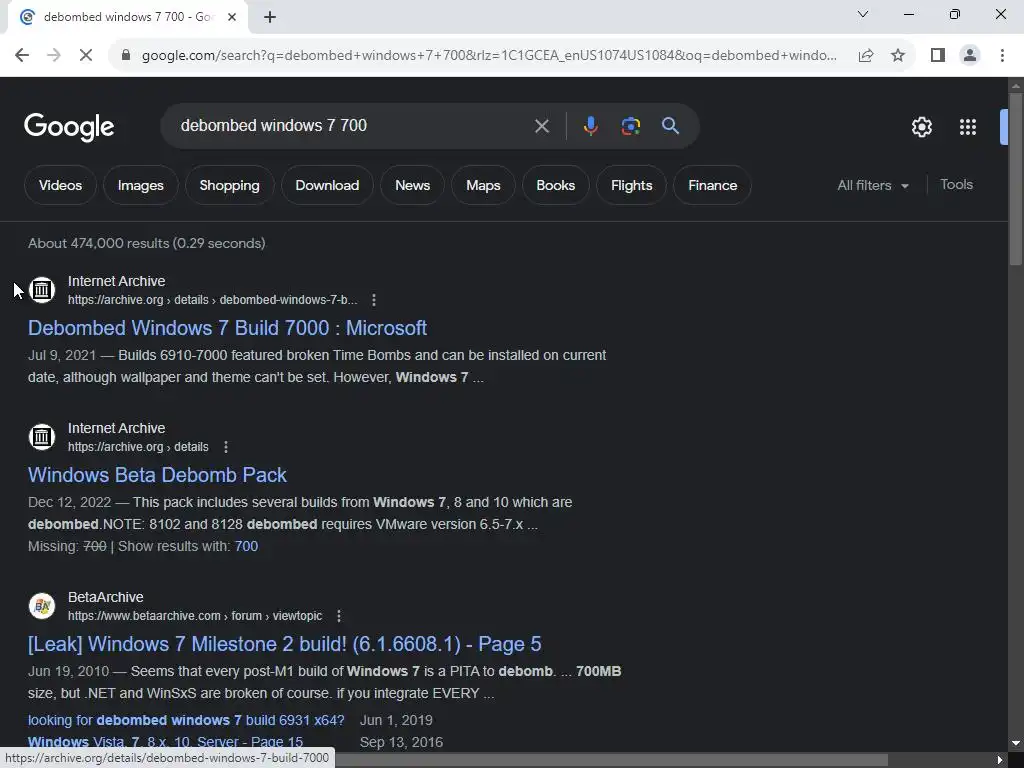
Task: Open the Google apps grid
Action: coord(968,127)
